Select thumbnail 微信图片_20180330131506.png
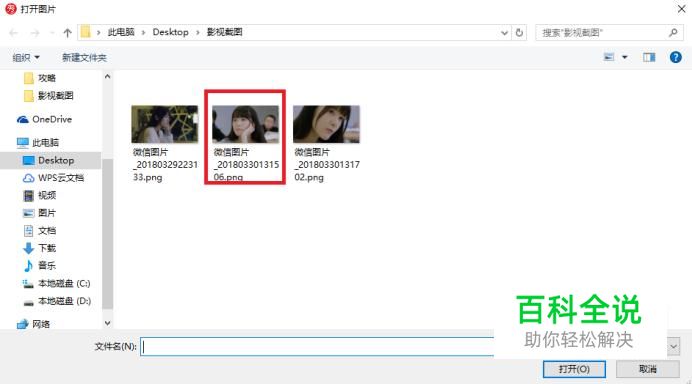The height and width of the screenshot is (384, 692). point(245,143)
